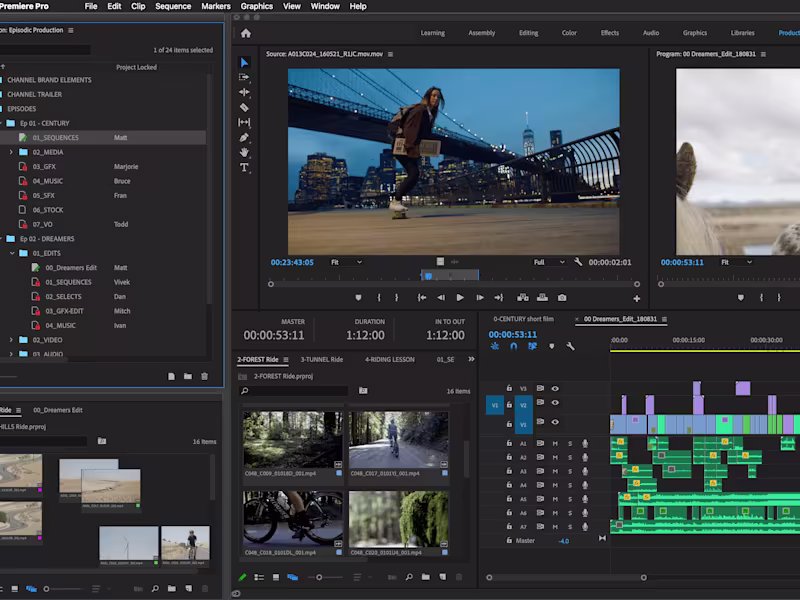Expand the 02_MEDIA folder
800x600 pixels.
click(x=11, y=152)
